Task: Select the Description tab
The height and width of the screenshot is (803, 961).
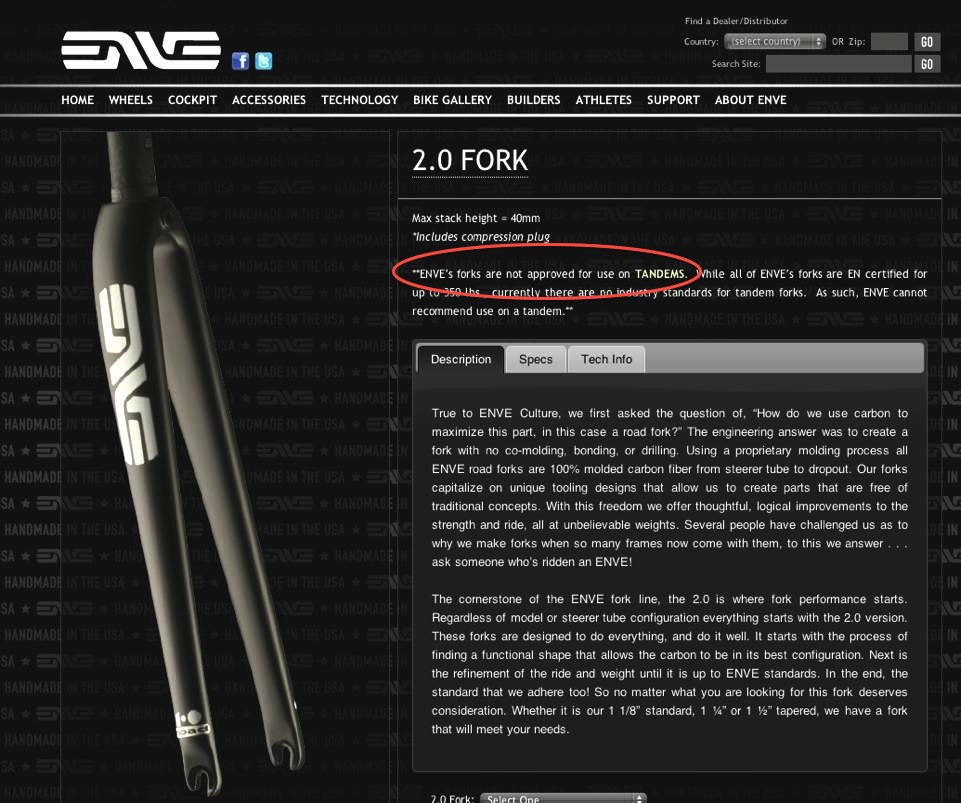Action: pos(461,359)
